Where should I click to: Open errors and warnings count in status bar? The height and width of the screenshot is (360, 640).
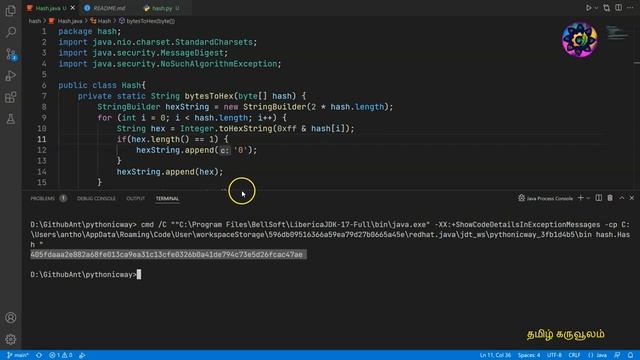click(61, 355)
